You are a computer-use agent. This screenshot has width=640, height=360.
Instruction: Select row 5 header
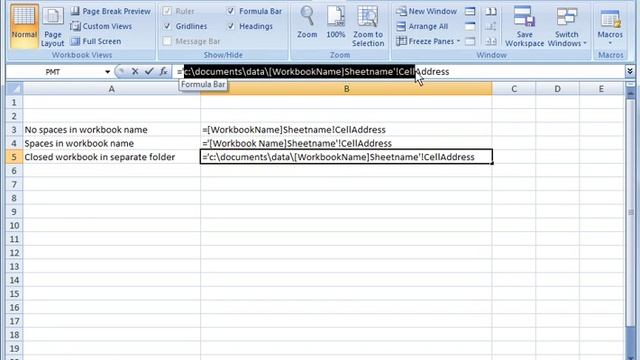[x=14, y=157]
